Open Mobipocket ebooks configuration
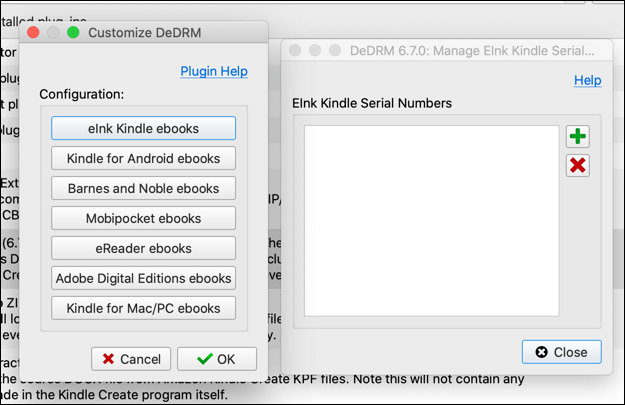Viewport: 625px width, 405px height. [x=143, y=218]
